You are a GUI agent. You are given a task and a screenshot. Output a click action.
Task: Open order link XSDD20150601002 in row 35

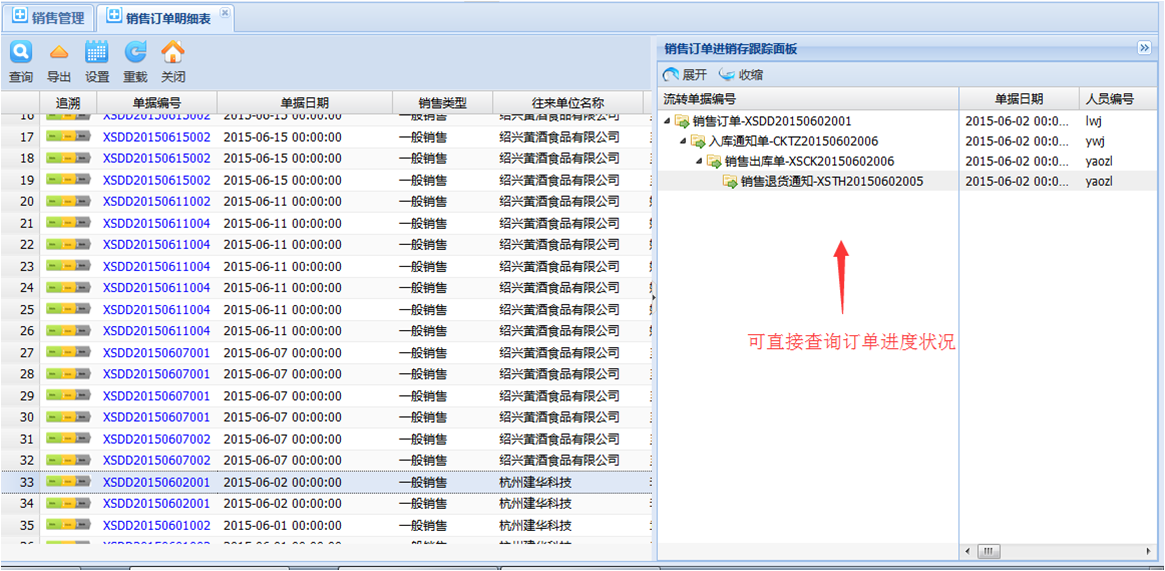click(157, 525)
